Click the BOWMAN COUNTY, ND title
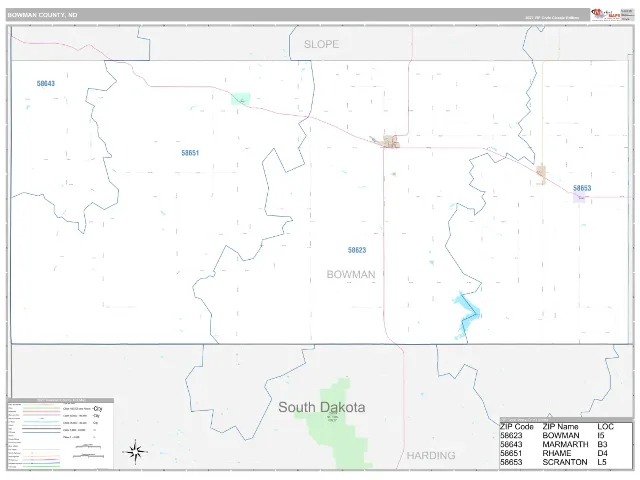640x480 pixels. 42,15
